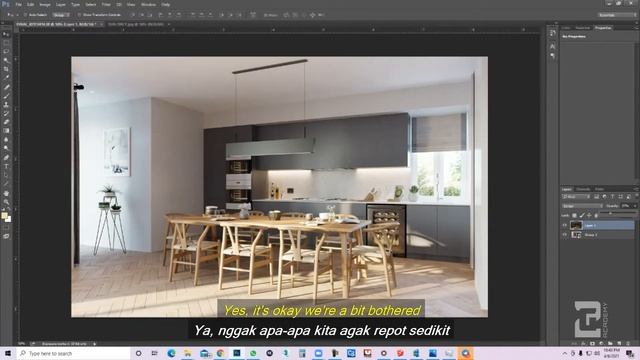Select the Zoom tool
The height and width of the screenshot is (360, 640).
click(x=6, y=202)
